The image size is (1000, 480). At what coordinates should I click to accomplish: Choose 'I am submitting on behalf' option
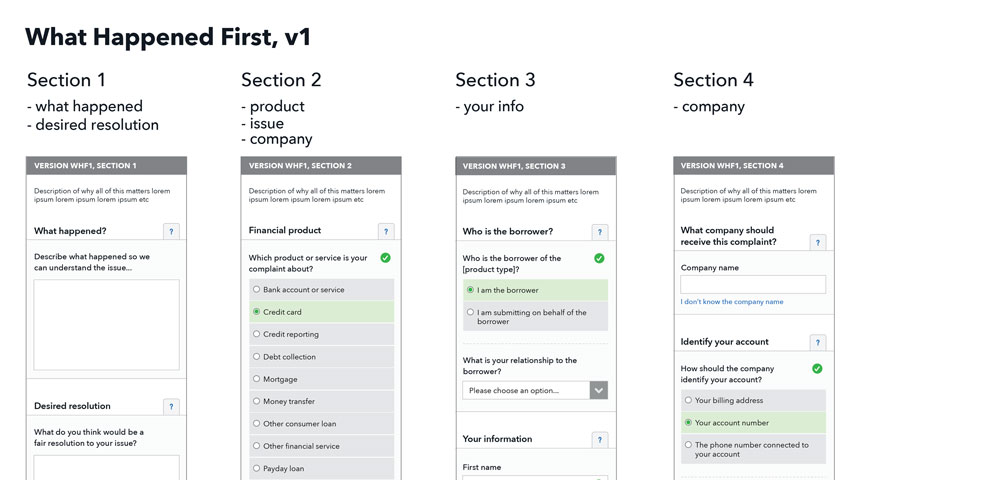(x=470, y=312)
